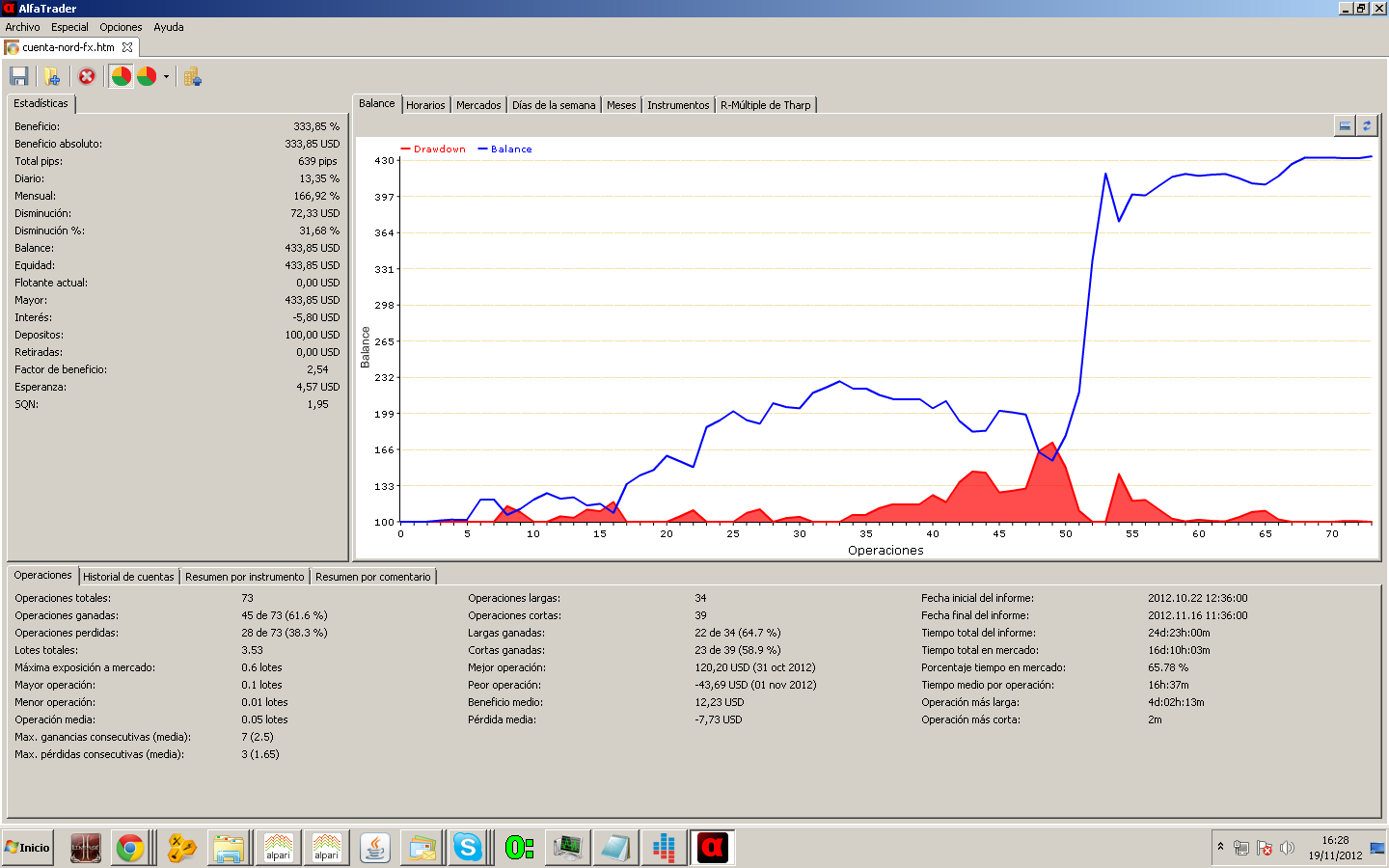Click the speaker volume tray icon
The height and width of the screenshot is (868, 1389).
pyautogui.click(x=1287, y=848)
